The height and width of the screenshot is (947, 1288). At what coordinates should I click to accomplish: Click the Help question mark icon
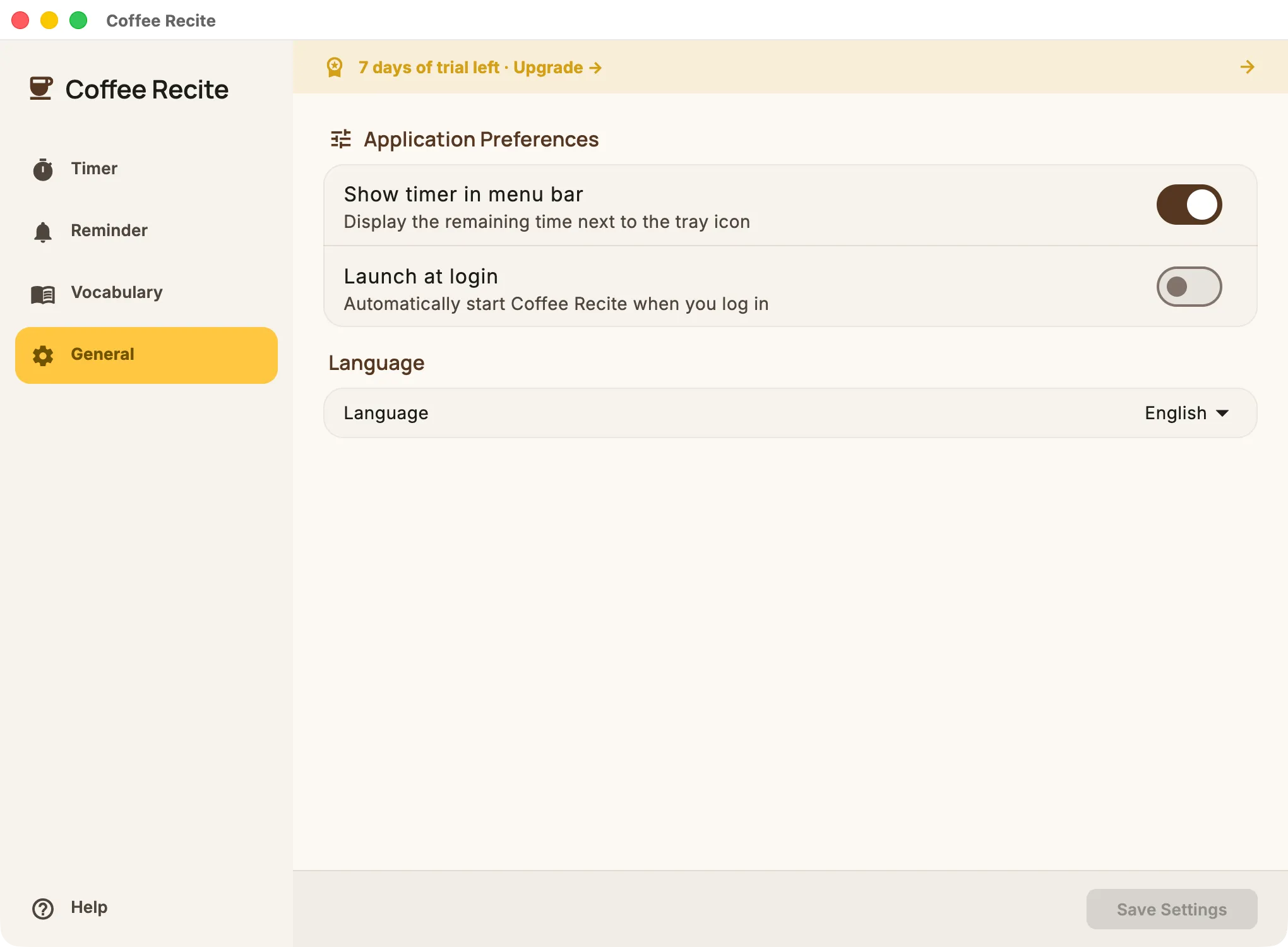click(43, 908)
